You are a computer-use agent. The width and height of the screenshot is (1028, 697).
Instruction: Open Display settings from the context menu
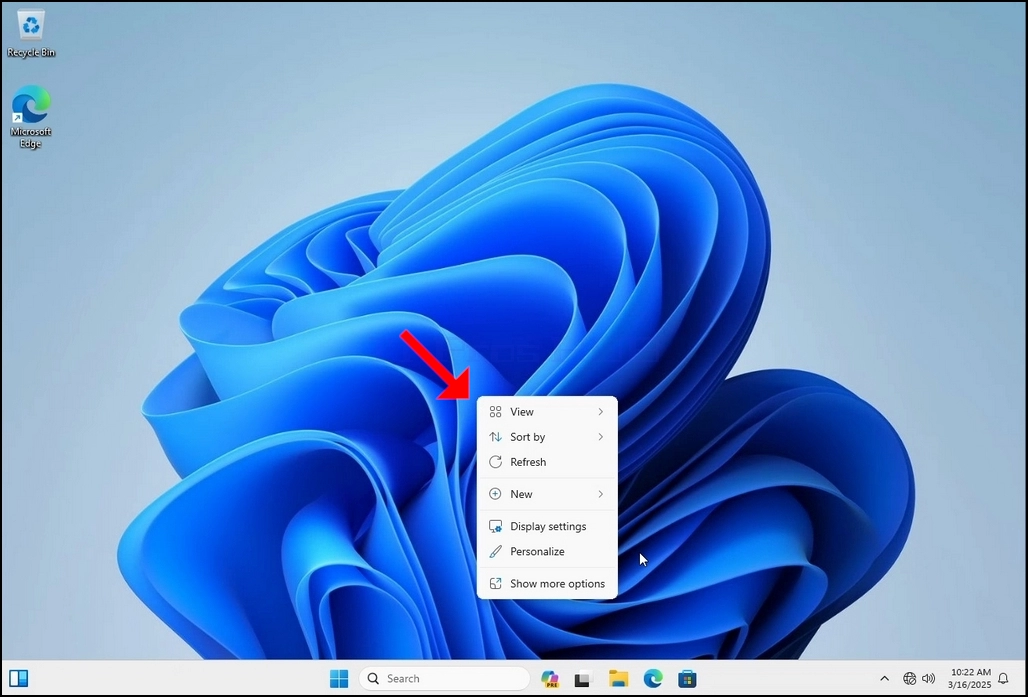coord(547,526)
